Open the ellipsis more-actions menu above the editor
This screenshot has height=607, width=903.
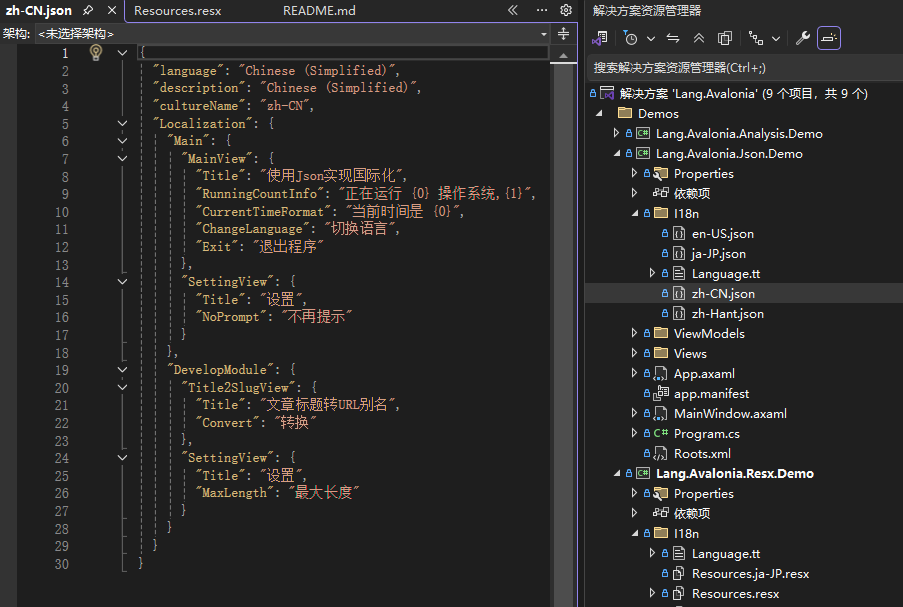[541, 10]
